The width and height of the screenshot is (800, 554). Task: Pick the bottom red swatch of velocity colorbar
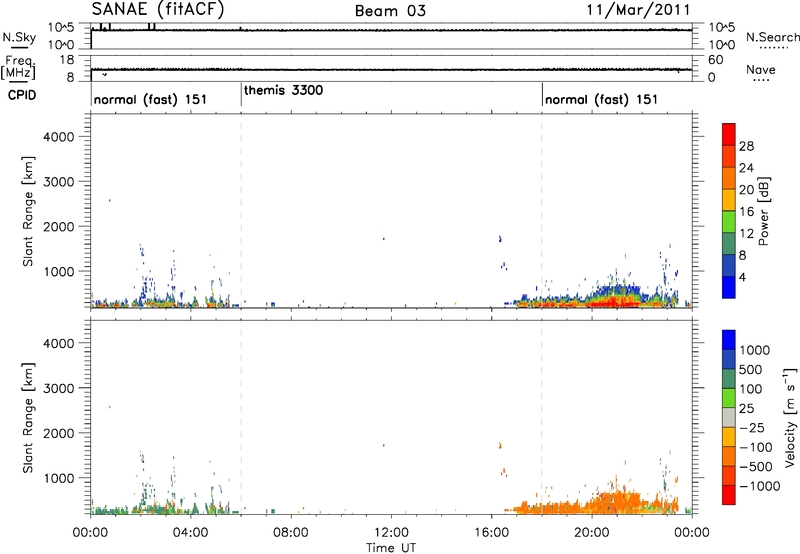tap(729, 495)
